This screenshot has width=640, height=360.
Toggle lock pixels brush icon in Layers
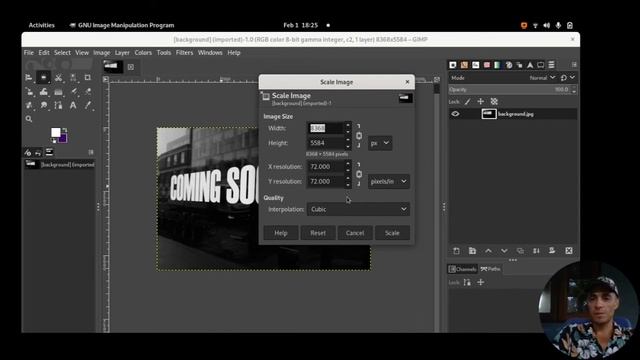pyautogui.click(x=468, y=101)
